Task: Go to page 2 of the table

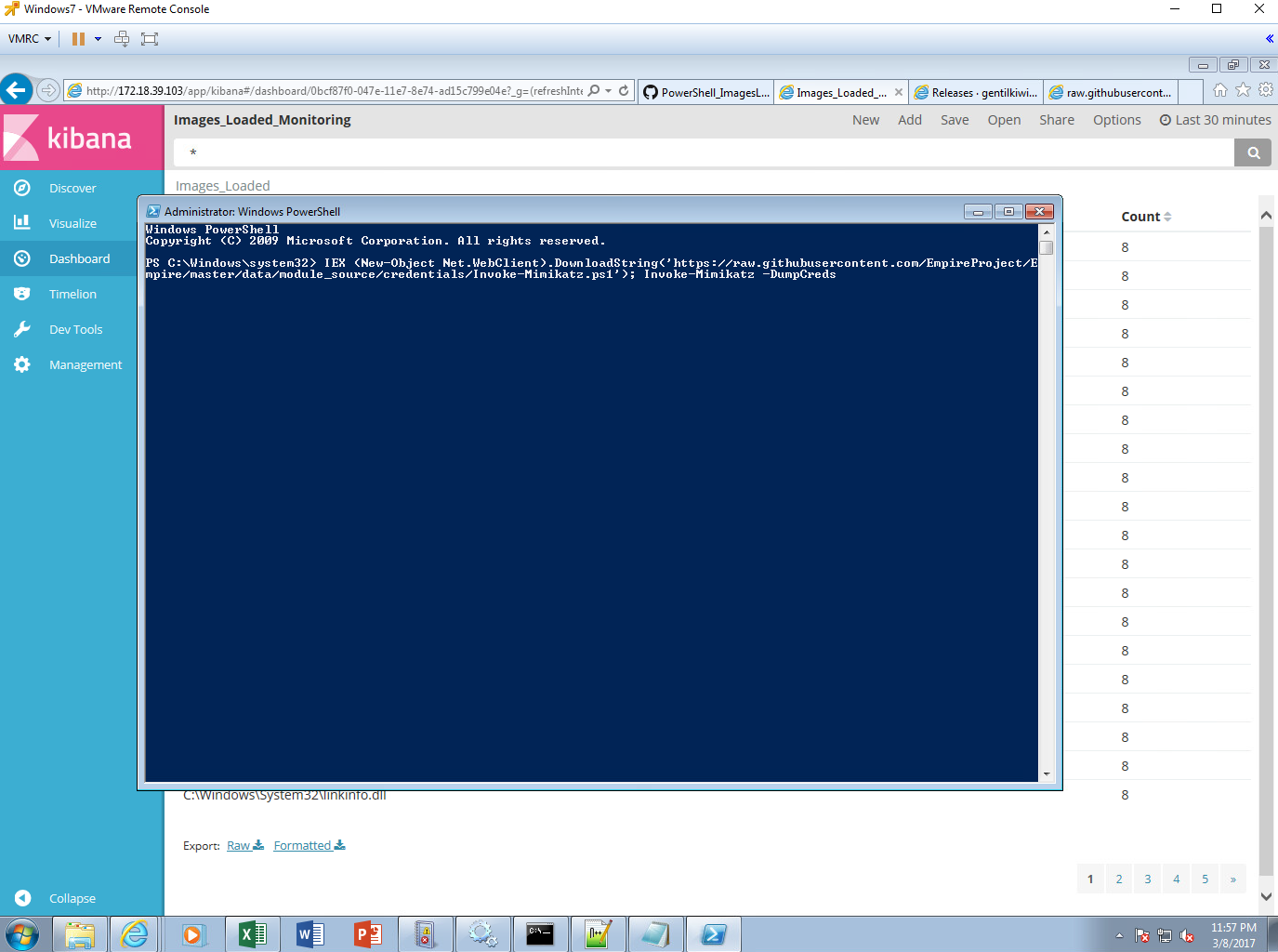Action: tap(1119, 879)
